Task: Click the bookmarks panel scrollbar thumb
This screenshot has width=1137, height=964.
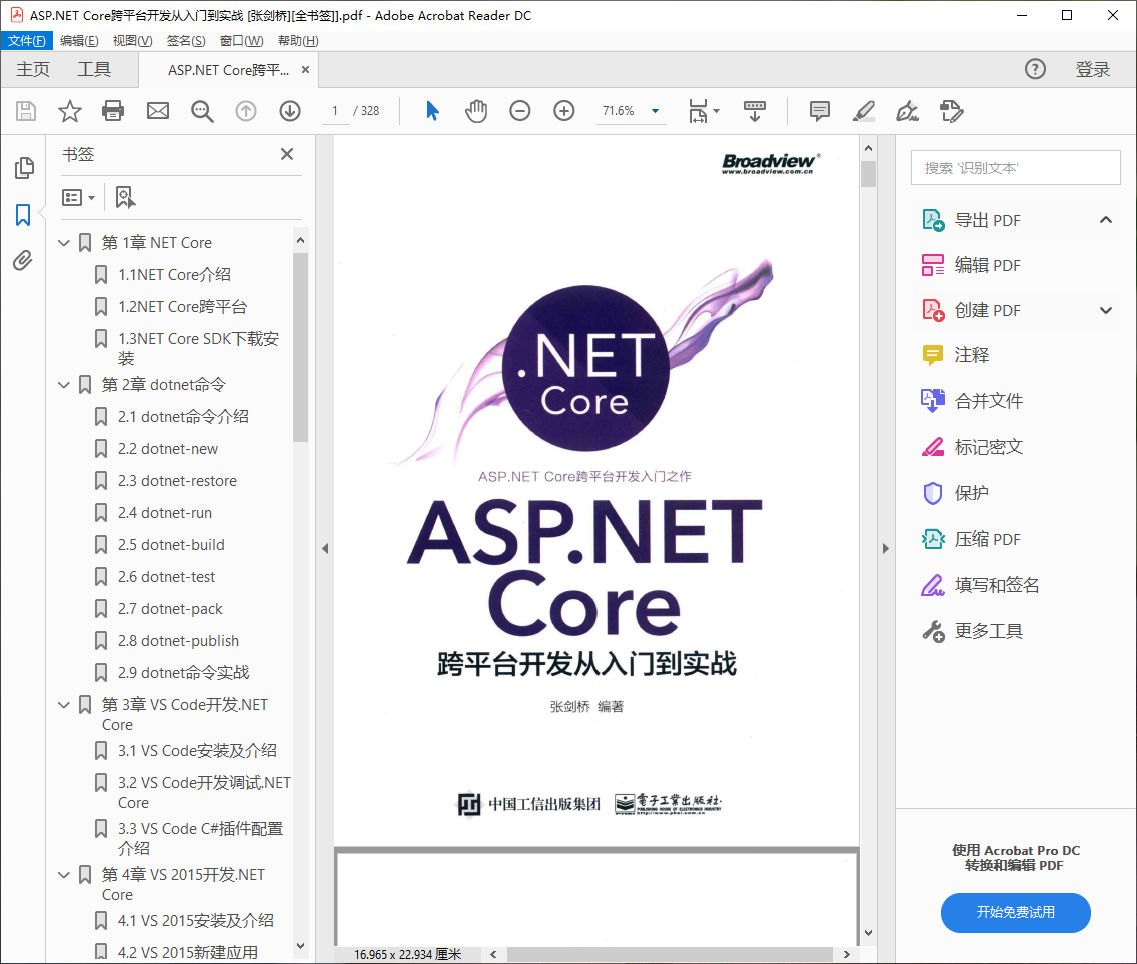Action: pyautogui.click(x=300, y=347)
